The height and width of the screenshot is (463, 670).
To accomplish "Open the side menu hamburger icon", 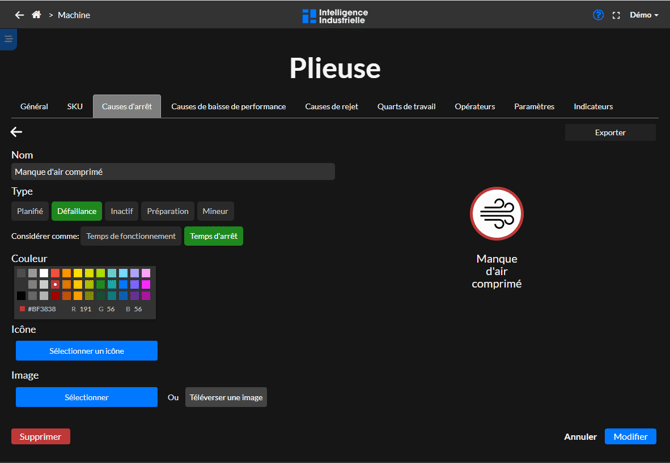I will (8, 40).
